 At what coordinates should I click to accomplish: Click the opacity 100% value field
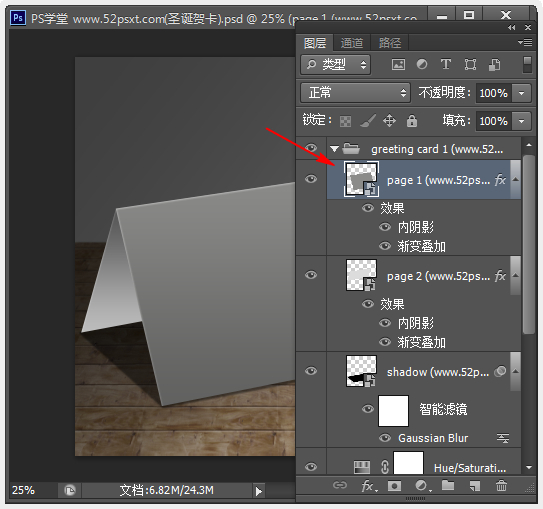(x=493, y=93)
